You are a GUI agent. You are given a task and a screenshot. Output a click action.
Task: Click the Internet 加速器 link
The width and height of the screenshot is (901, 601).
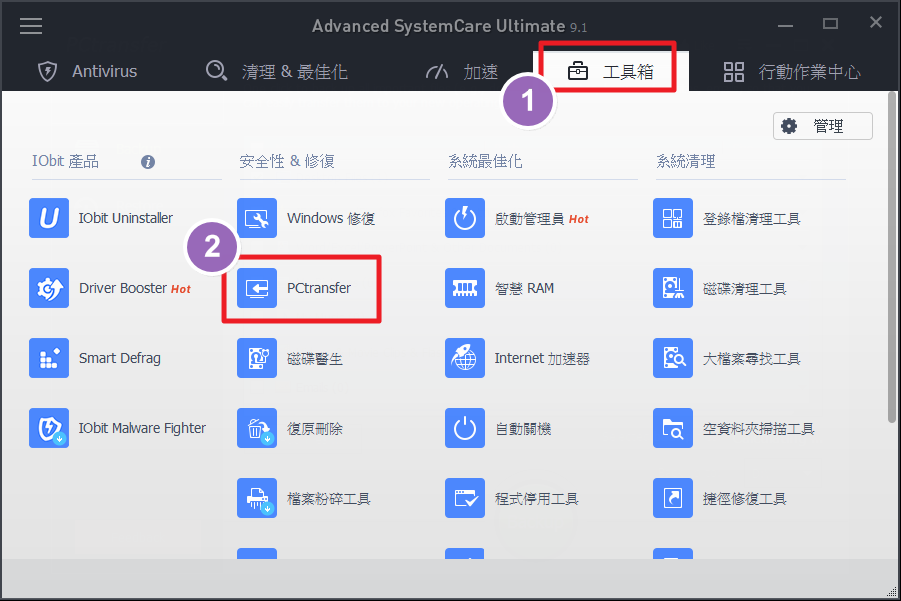(541, 358)
